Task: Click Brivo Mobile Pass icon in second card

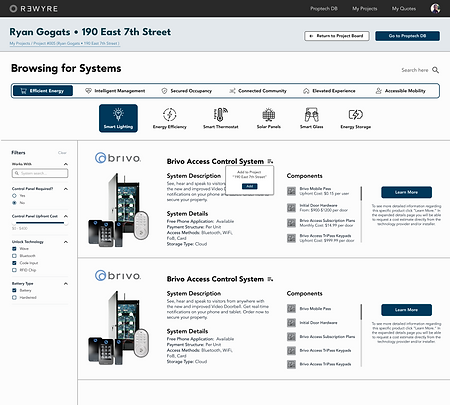Action: pyautogui.click(x=291, y=309)
